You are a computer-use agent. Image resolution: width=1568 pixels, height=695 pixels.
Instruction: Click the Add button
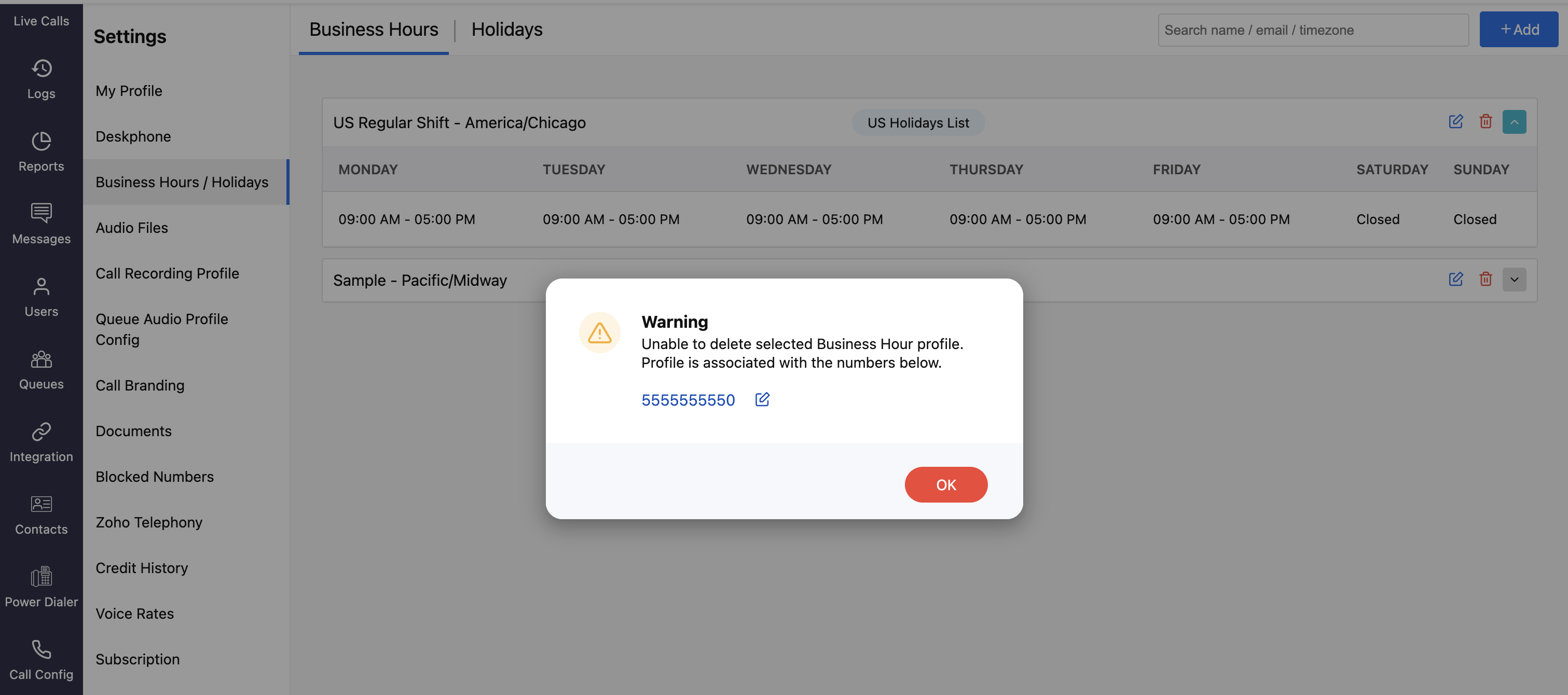(x=1518, y=29)
